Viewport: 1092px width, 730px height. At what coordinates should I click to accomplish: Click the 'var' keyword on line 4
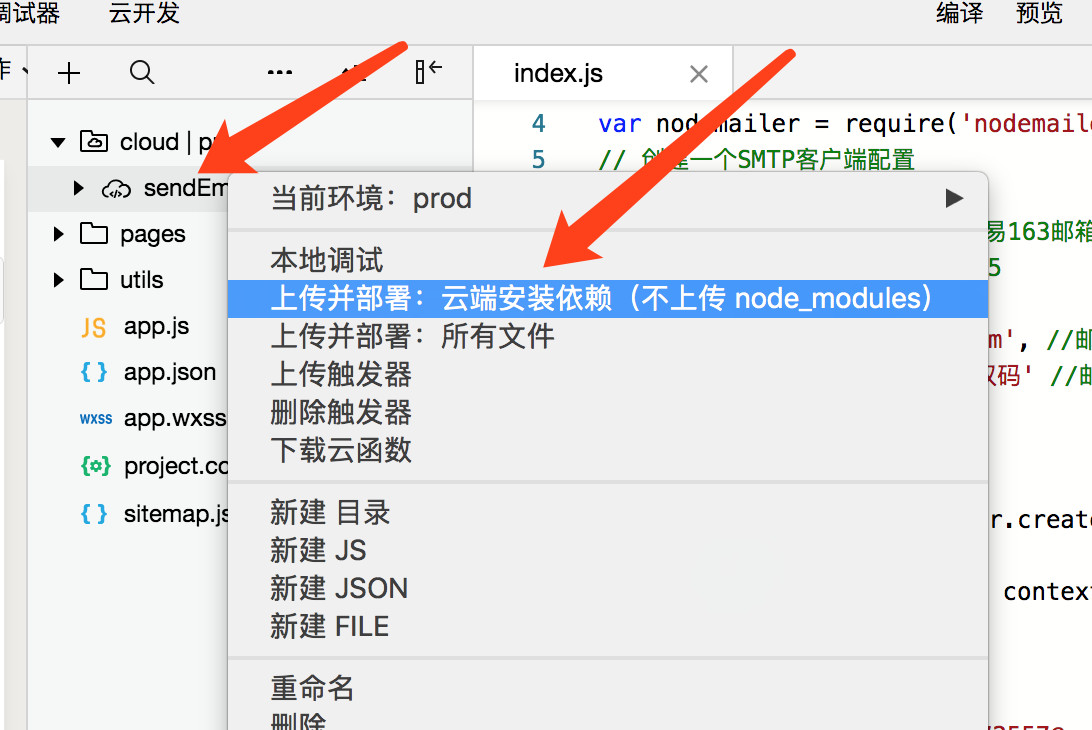(619, 124)
